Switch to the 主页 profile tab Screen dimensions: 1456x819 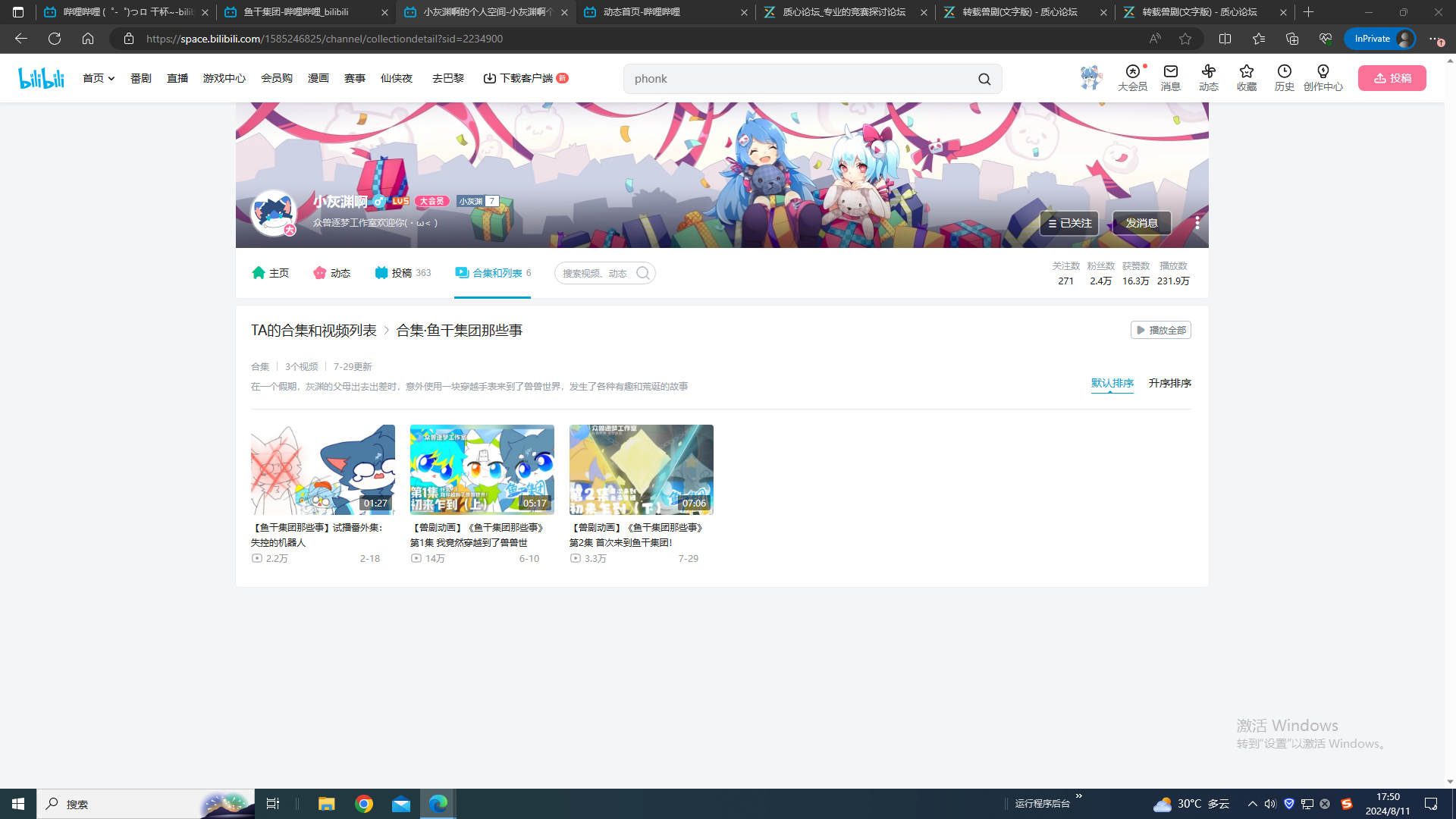click(271, 273)
